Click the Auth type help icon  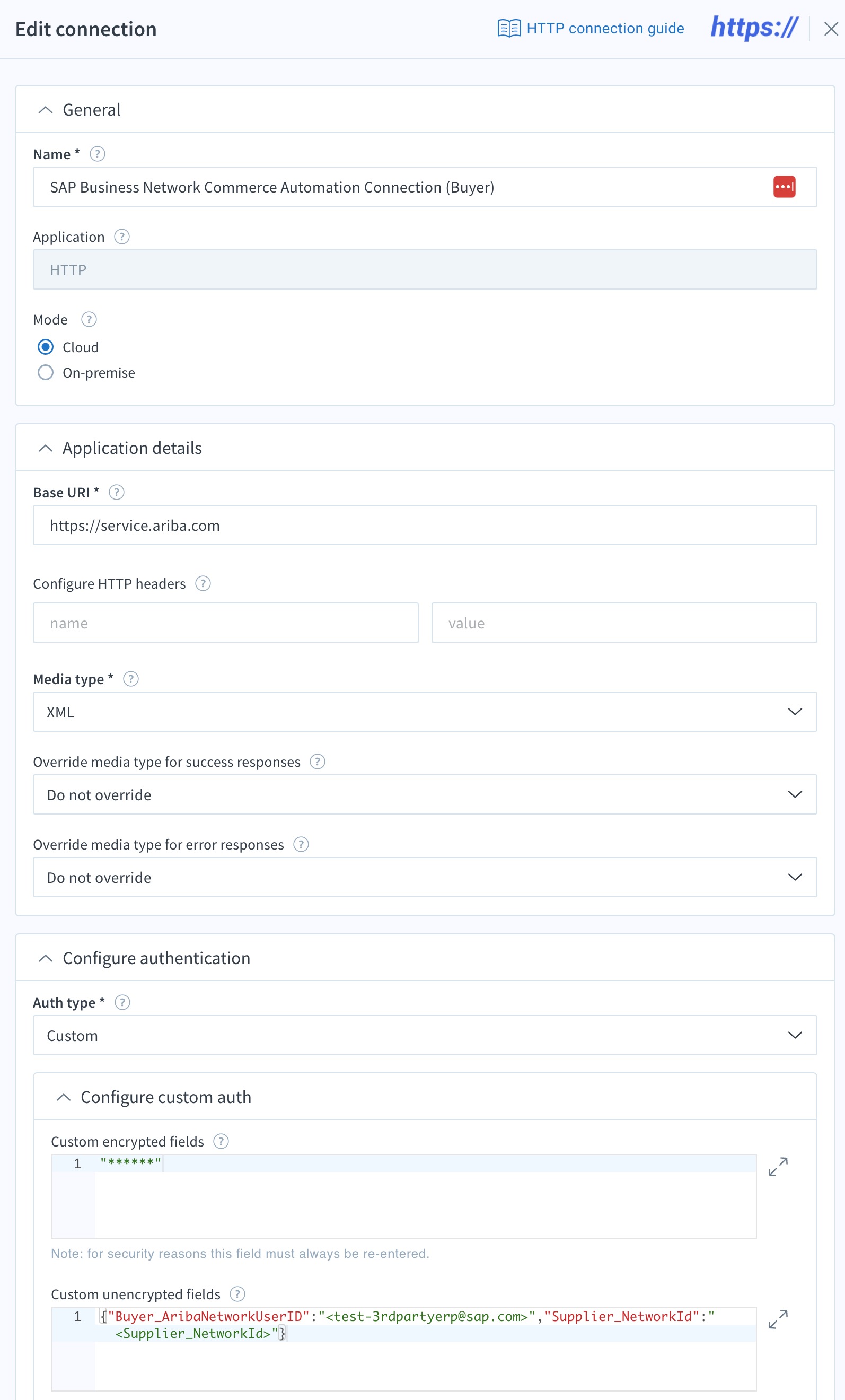click(122, 1003)
